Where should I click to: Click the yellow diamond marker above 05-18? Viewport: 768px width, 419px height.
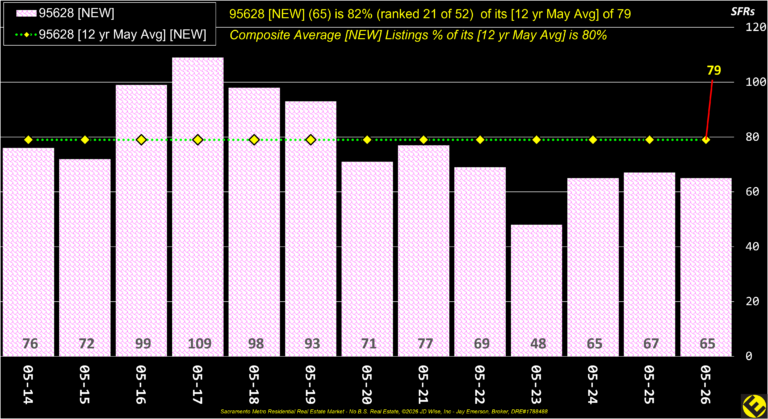pyautogui.click(x=254, y=140)
